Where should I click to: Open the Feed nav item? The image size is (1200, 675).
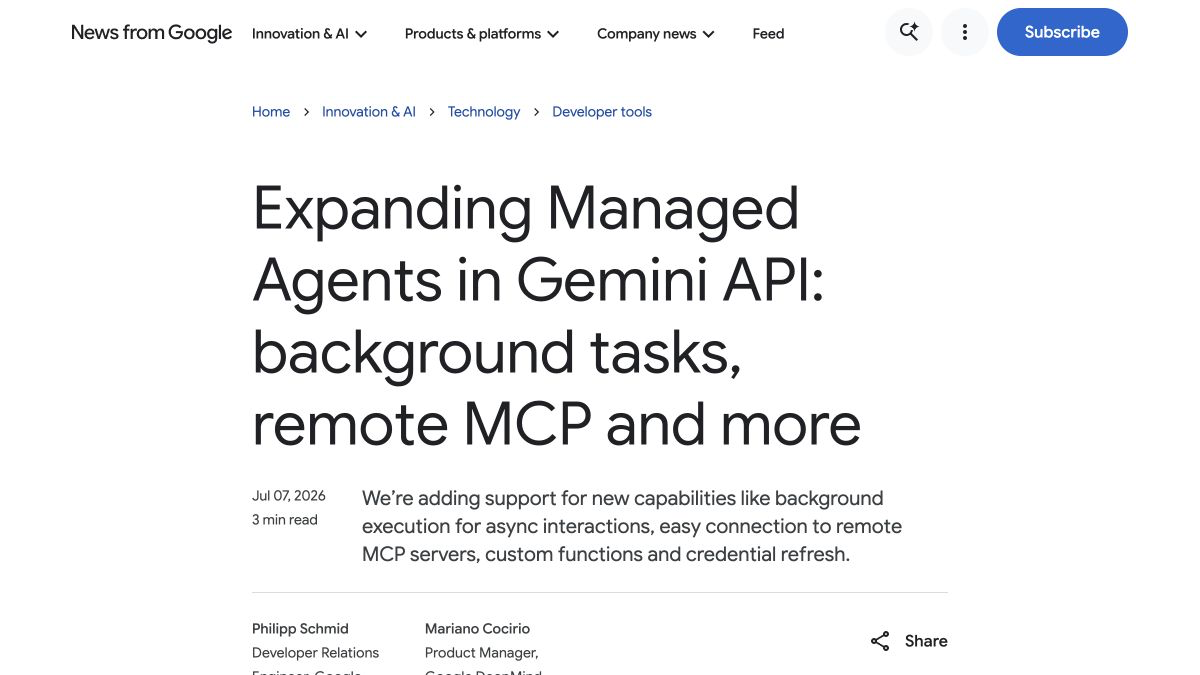tap(768, 34)
